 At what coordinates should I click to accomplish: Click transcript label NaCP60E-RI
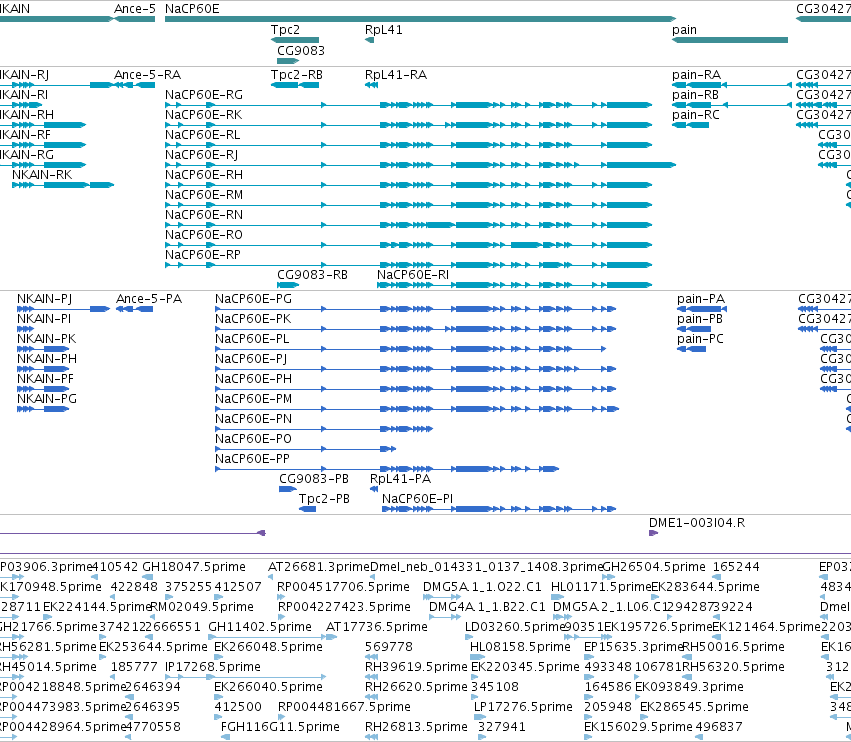pos(413,275)
